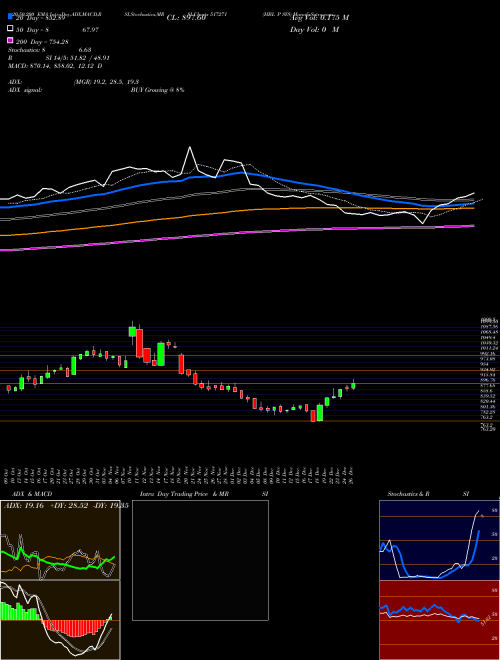Click the empty Intra Day Trading chart box

tap(200, 560)
